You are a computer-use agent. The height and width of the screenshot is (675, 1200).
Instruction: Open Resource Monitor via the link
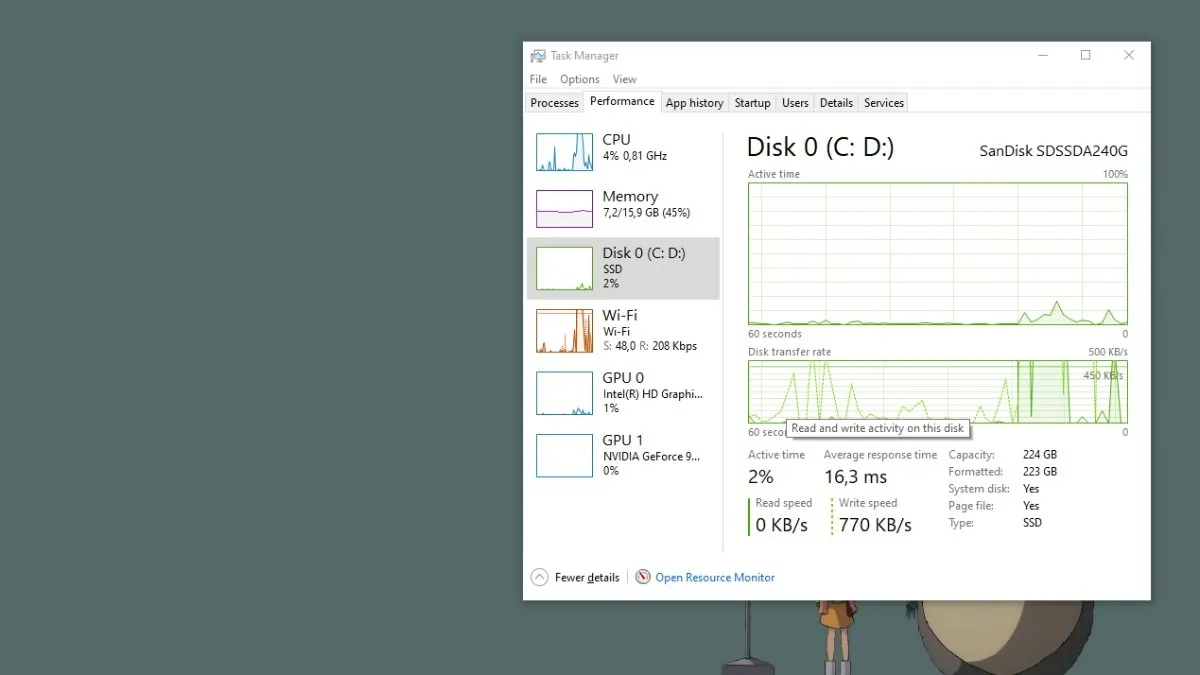(x=715, y=577)
